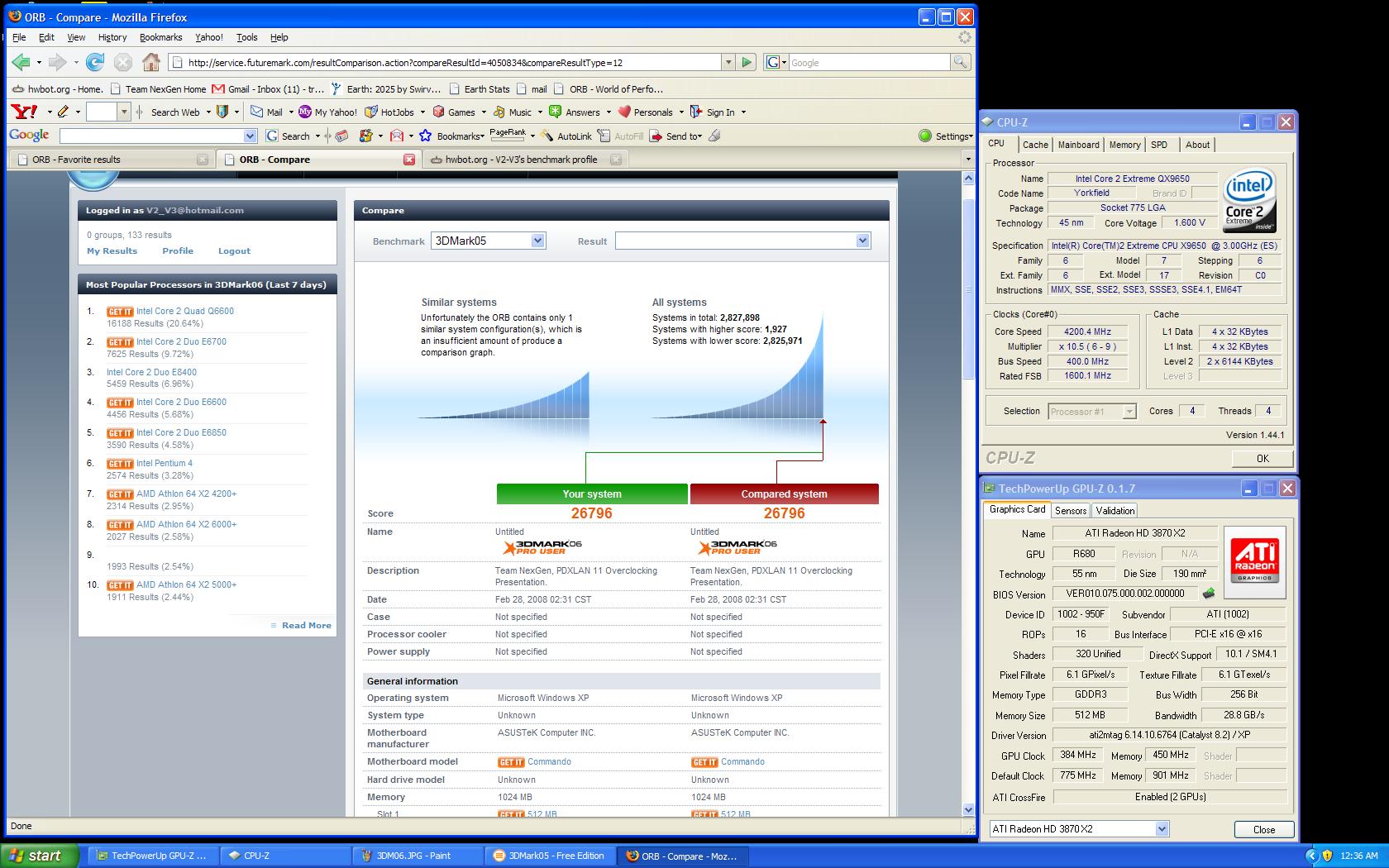
Task: Open the History menu
Action: click(x=112, y=37)
